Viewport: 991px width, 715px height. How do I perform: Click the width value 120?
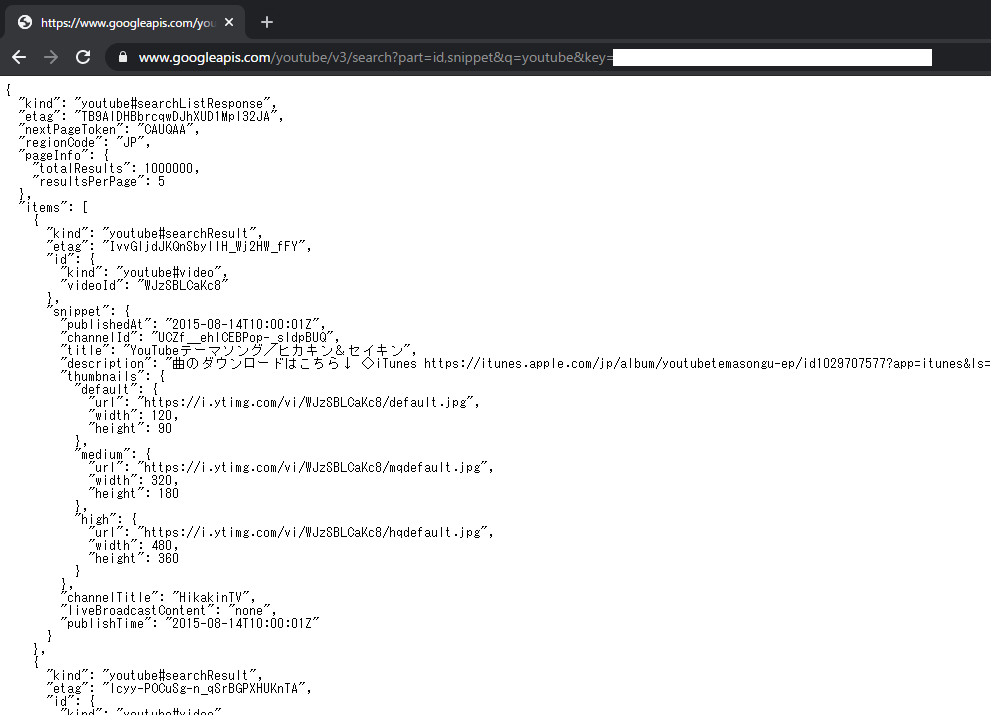click(x=161, y=416)
